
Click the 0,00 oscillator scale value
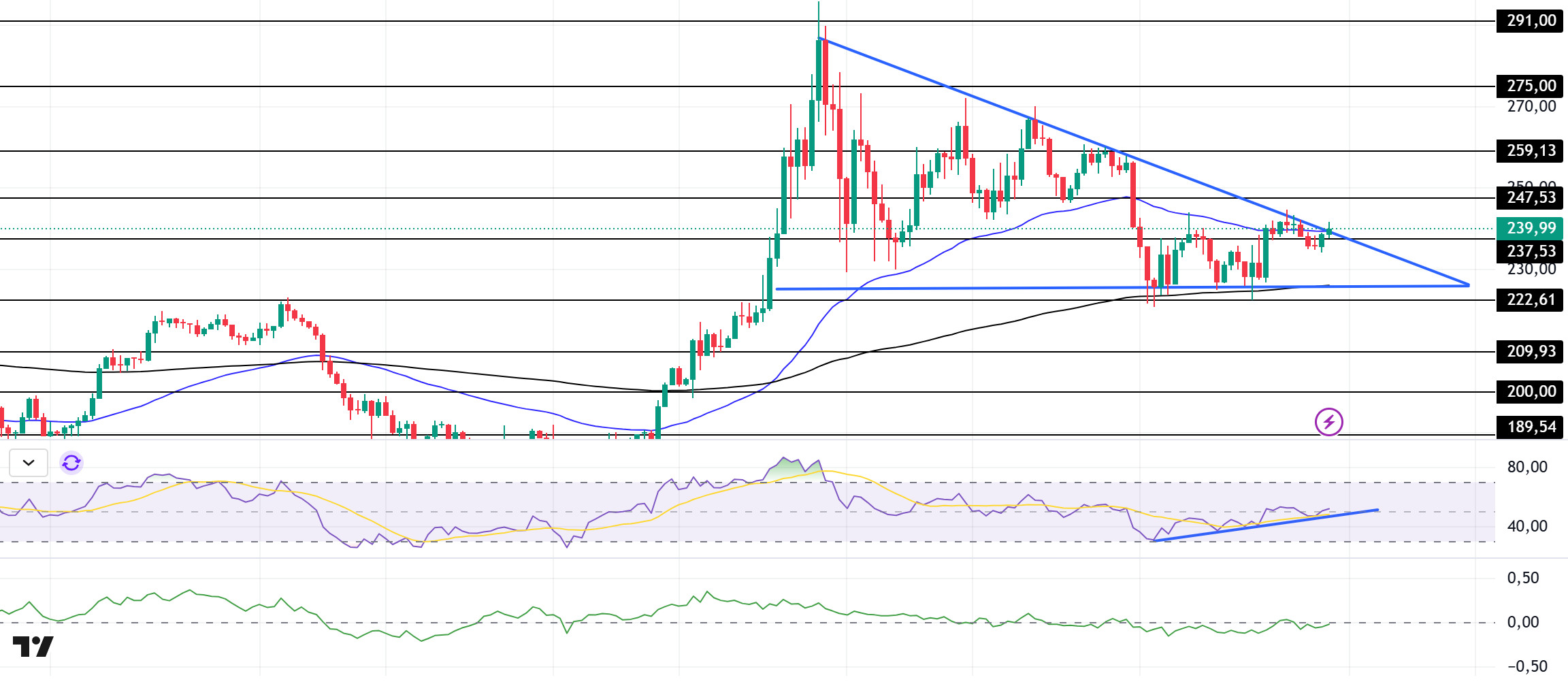pos(1523,622)
